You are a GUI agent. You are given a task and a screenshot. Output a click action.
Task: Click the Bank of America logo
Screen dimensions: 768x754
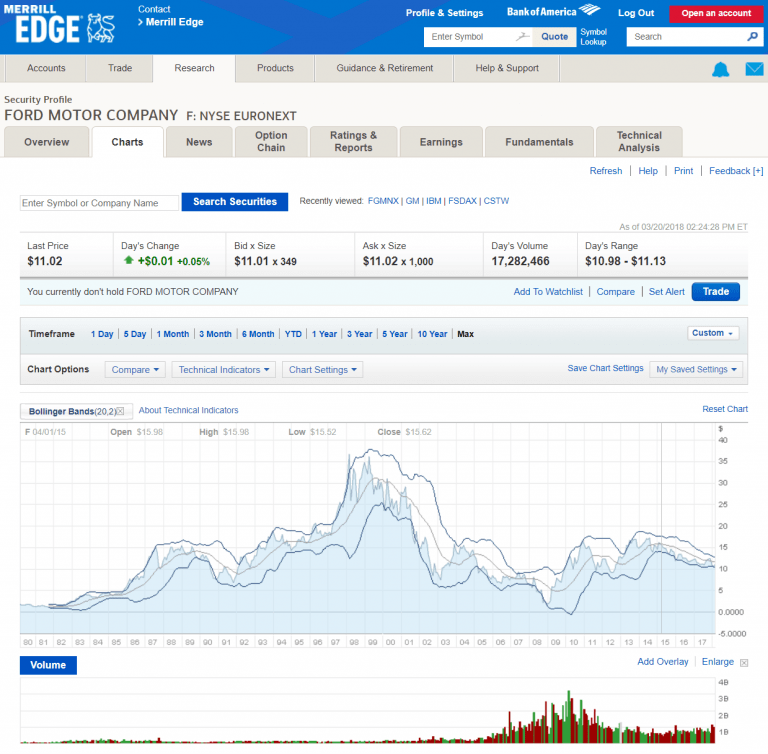point(553,11)
